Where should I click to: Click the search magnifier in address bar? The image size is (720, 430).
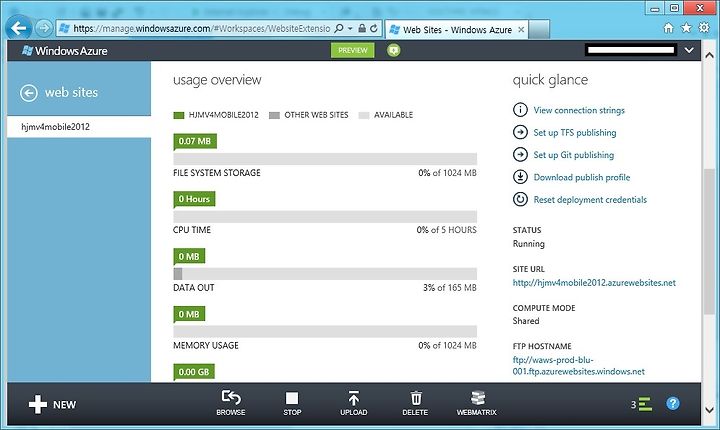point(338,28)
